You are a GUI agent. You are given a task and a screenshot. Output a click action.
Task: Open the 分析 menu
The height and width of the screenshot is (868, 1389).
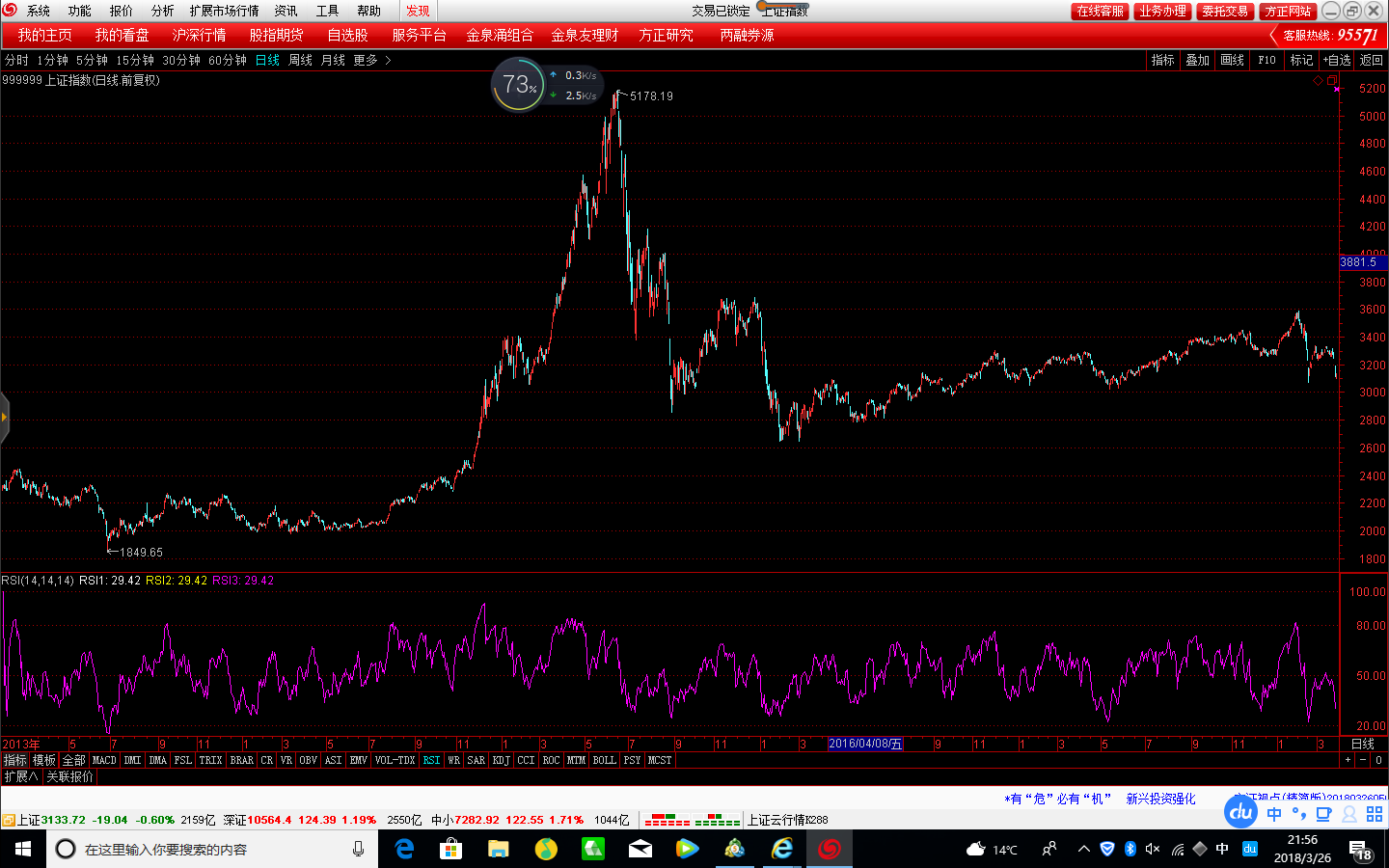tap(163, 11)
